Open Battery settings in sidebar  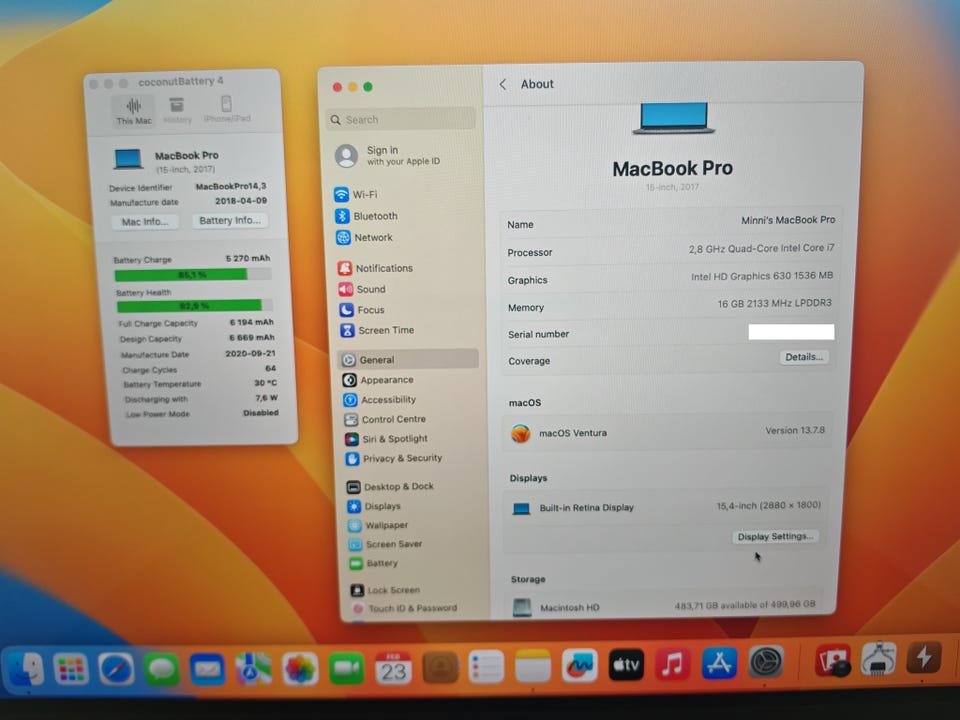[373, 563]
